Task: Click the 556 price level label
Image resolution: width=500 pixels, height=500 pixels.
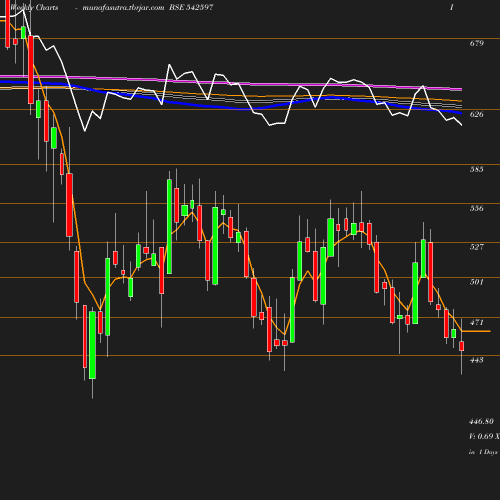Action: point(476,208)
